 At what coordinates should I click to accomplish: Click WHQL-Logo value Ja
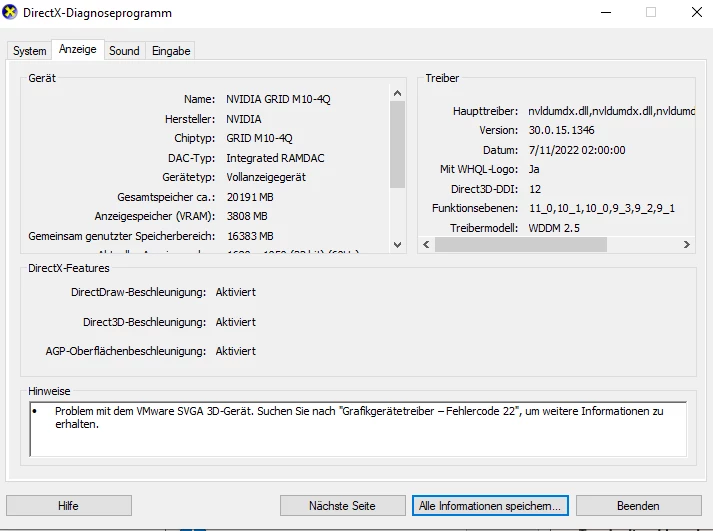(534, 170)
